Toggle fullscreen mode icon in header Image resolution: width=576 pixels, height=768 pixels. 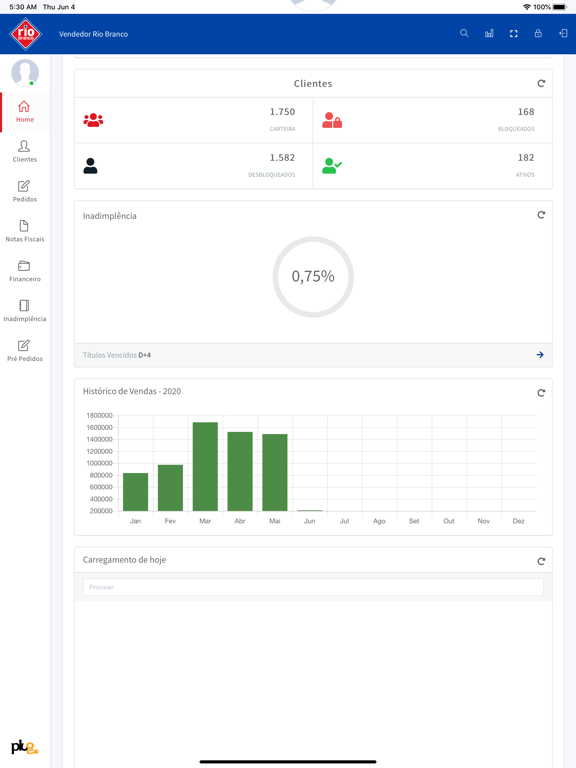[513, 33]
